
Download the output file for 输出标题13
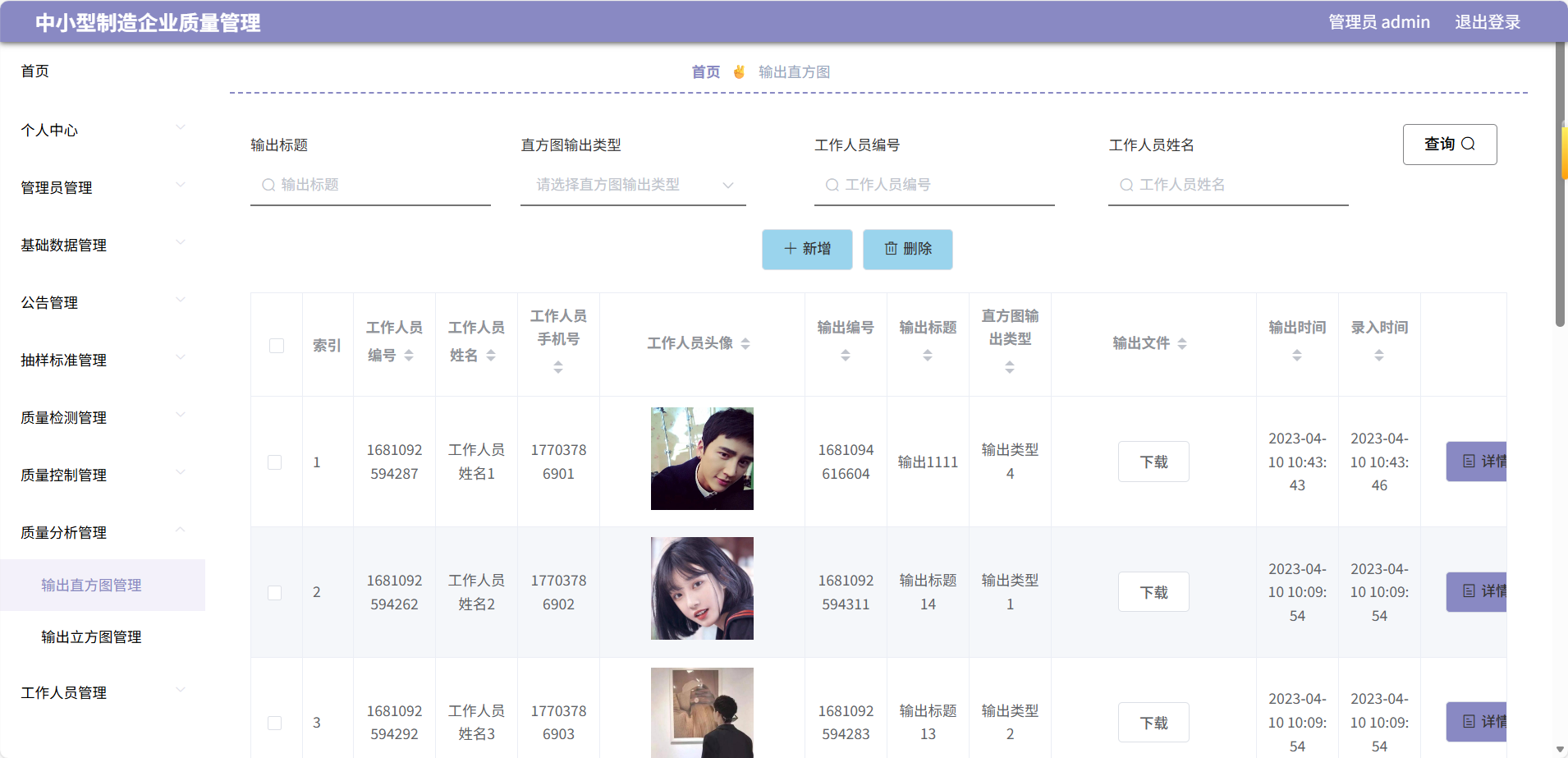click(x=1153, y=723)
